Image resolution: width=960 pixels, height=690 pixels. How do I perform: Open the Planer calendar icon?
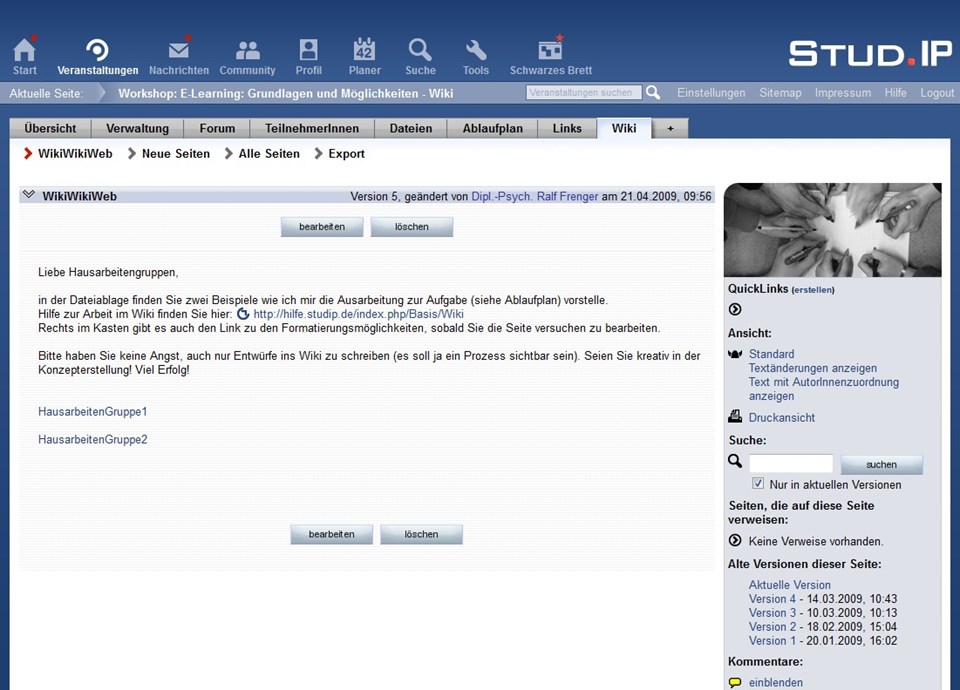pos(364,50)
